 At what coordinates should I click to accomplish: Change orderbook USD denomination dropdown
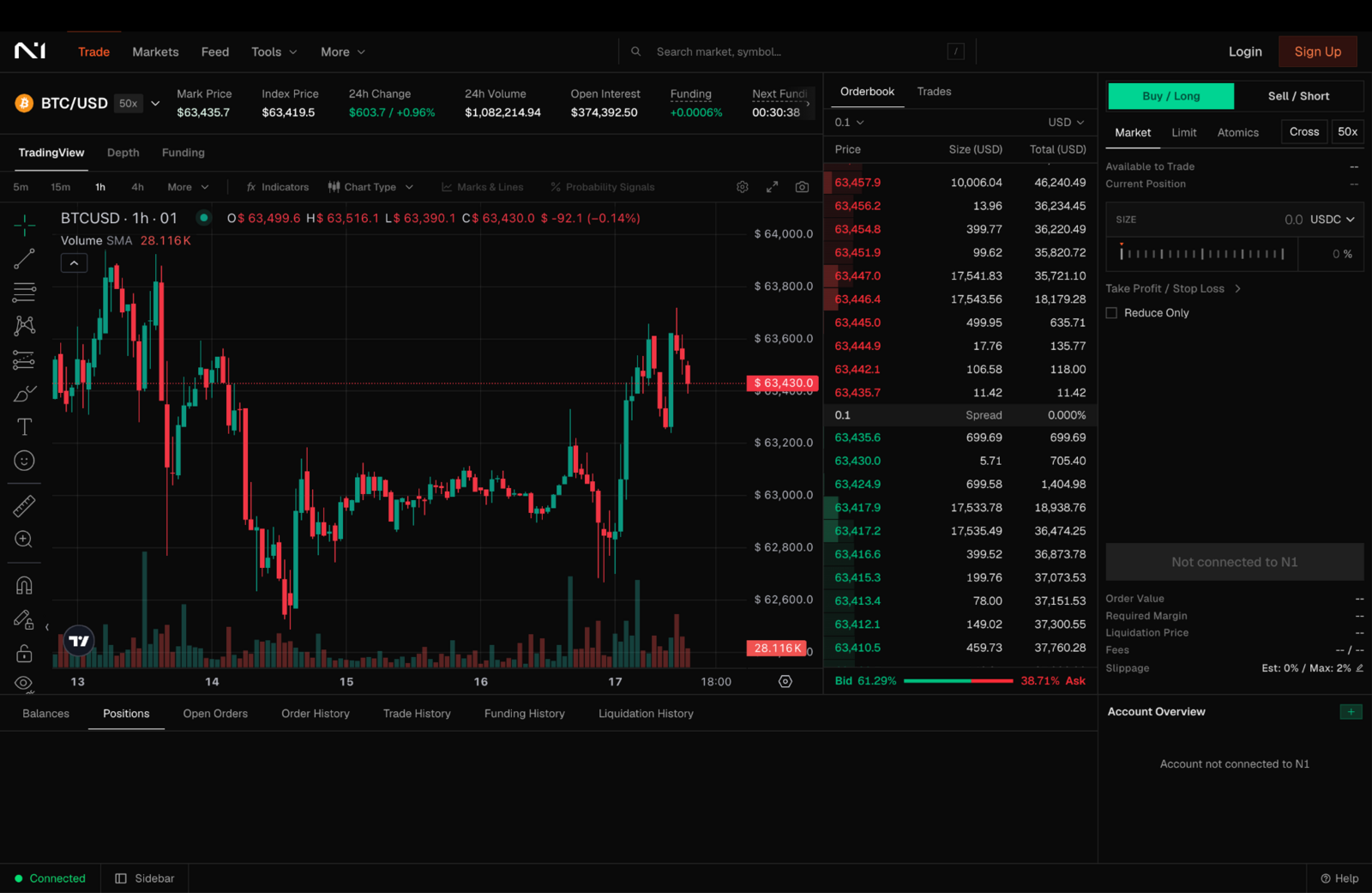[x=1066, y=123]
